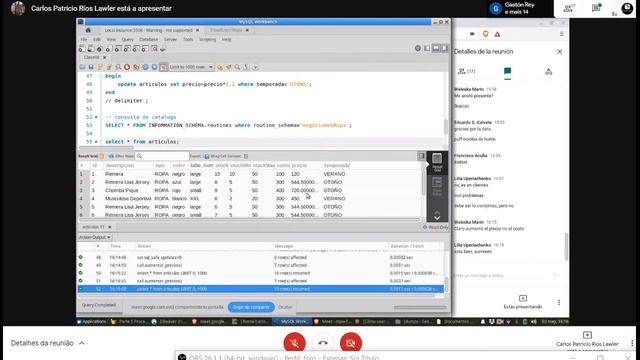Open the Query menu in Workbench
The width and height of the screenshot is (640, 360).
(x=127, y=40)
